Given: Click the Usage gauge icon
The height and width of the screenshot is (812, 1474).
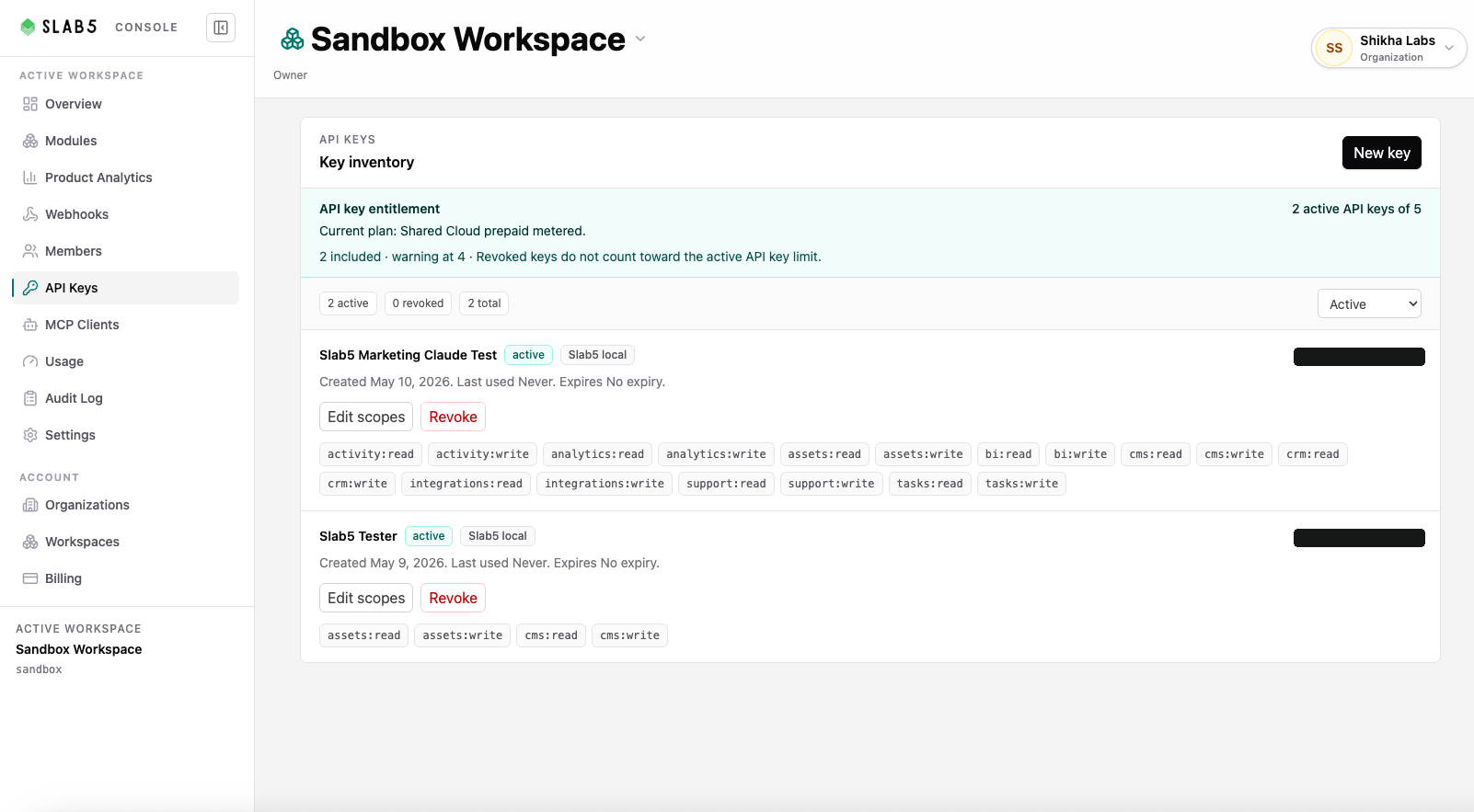Looking at the screenshot, I should tap(30, 361).
